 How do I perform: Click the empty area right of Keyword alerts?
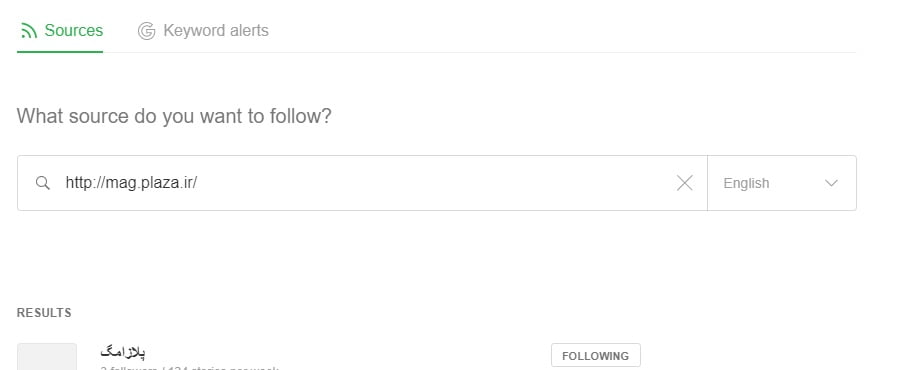pyautogui.click(x=561, y=30)
